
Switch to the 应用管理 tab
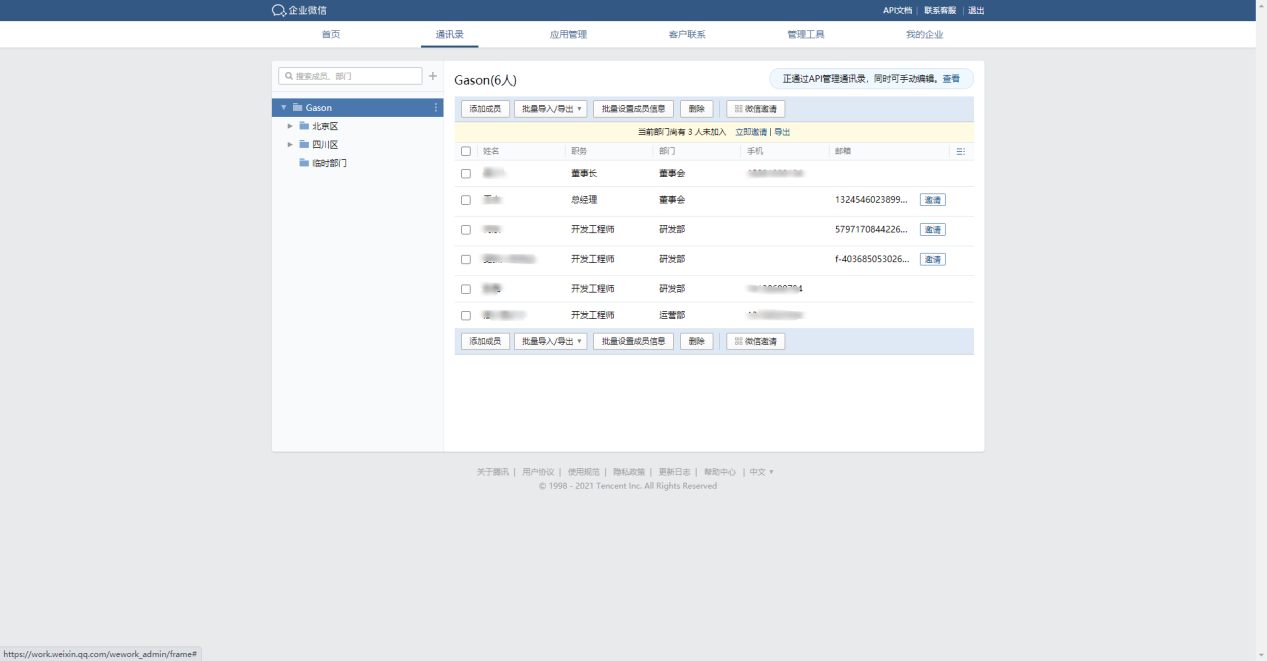[568, 35]
